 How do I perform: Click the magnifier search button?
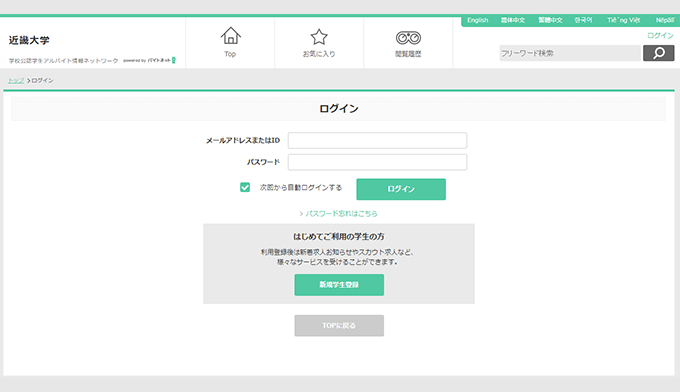click(x=658, y=53)
